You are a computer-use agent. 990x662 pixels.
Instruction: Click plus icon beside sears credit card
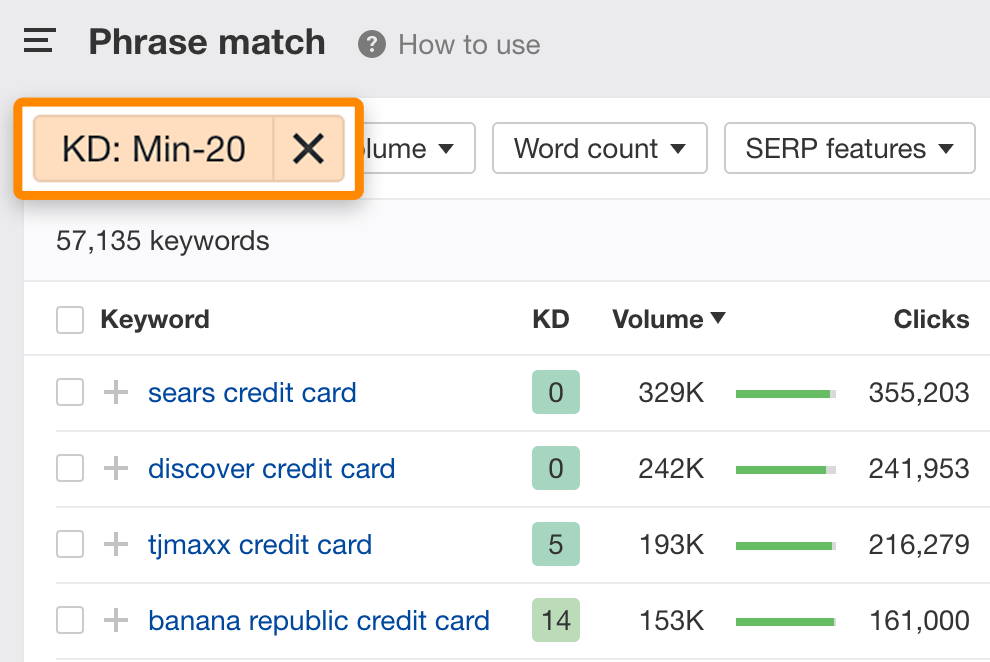coord(117,393)
